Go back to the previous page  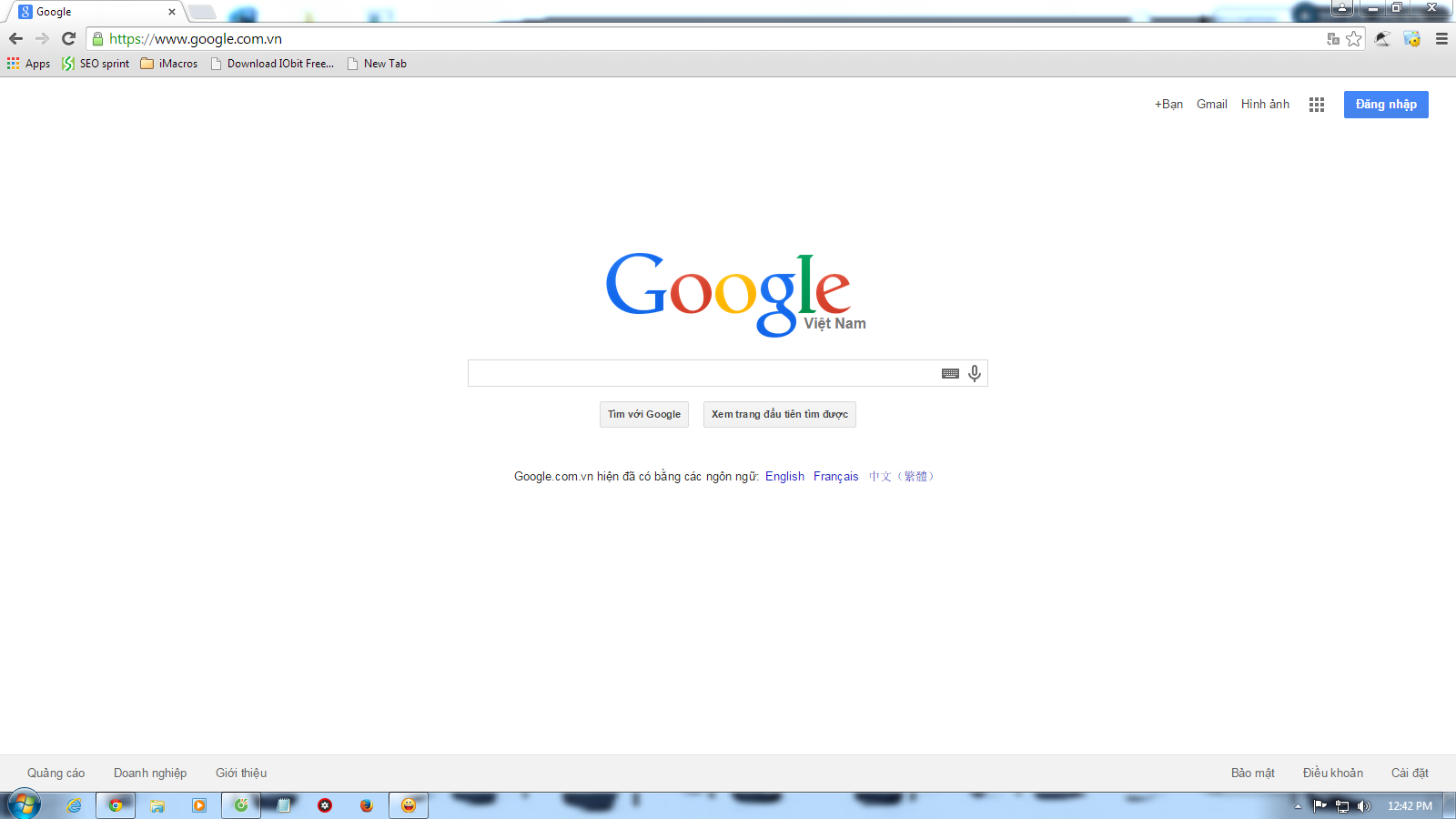tap(15, 39)
